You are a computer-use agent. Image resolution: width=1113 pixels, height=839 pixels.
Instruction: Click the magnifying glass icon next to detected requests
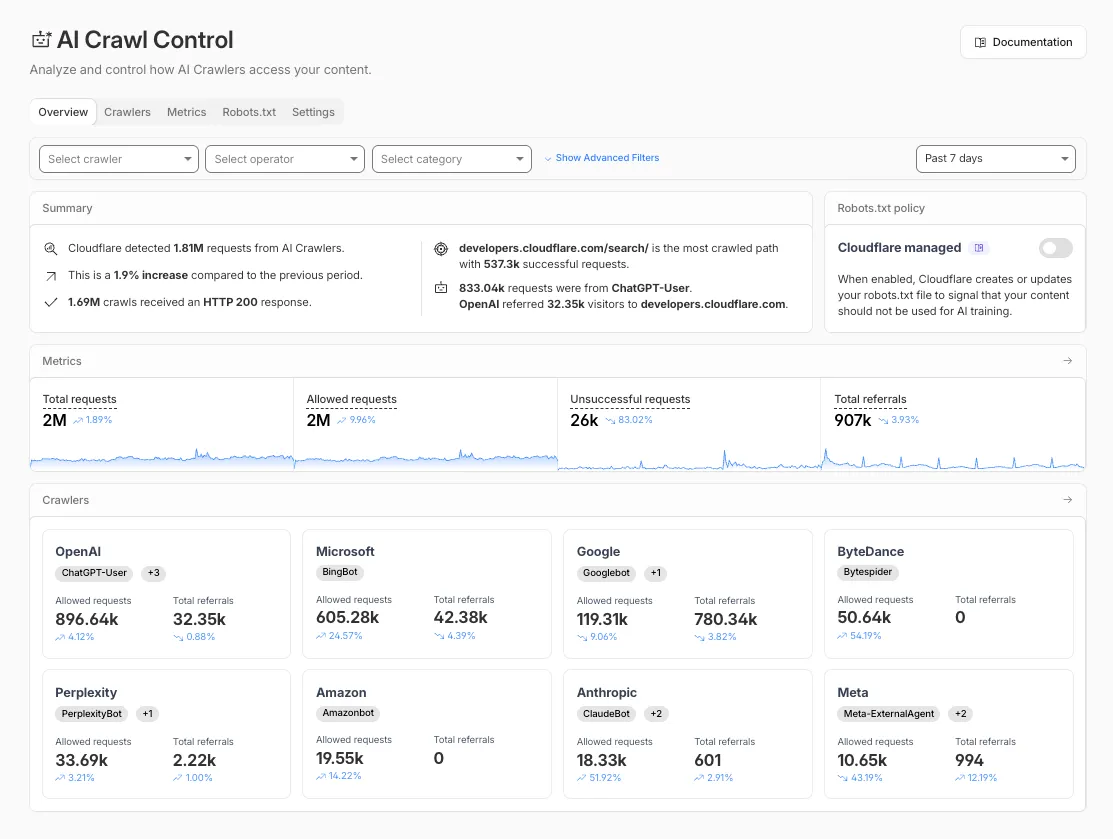tap(51, 248)
